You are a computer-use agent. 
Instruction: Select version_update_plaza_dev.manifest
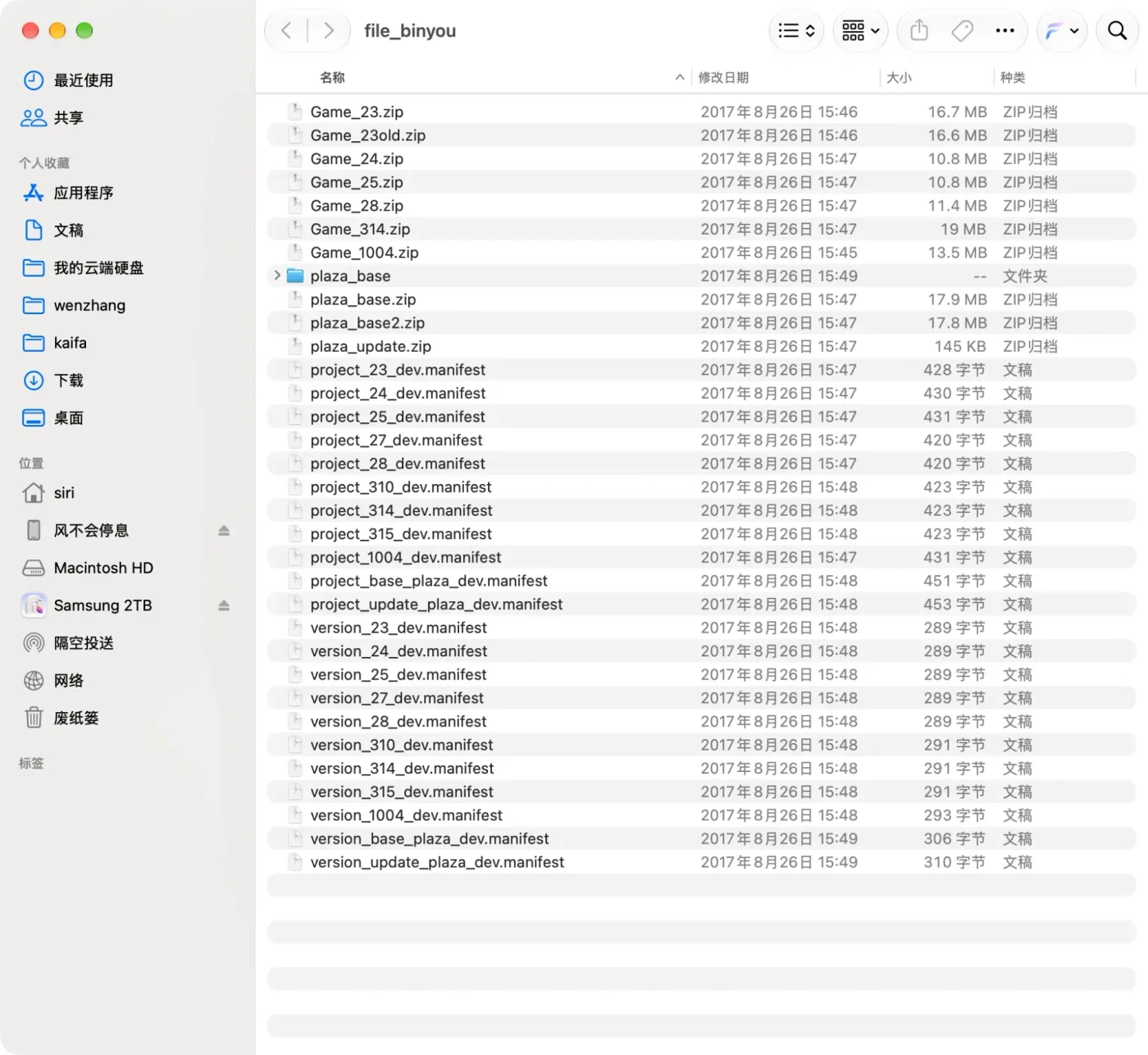(x=701, y=862)
